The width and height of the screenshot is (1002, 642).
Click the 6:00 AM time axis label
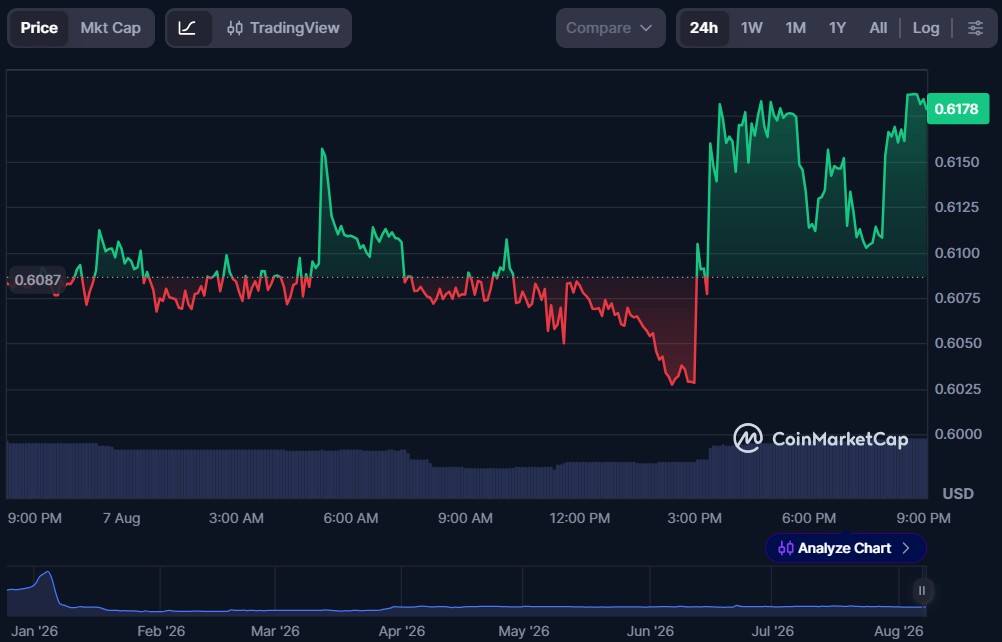point(351,518)
